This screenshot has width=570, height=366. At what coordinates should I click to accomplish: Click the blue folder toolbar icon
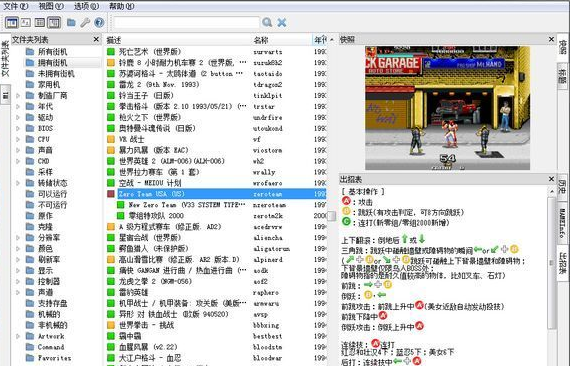click(x=71, y=23)
